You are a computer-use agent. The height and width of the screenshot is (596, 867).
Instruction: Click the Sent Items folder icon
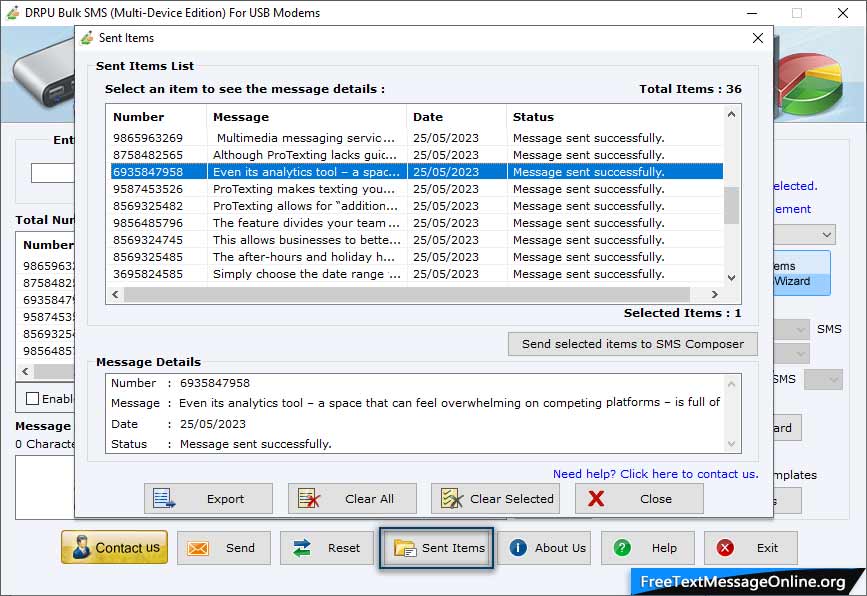pyautogui.click(x=405, y=548)
